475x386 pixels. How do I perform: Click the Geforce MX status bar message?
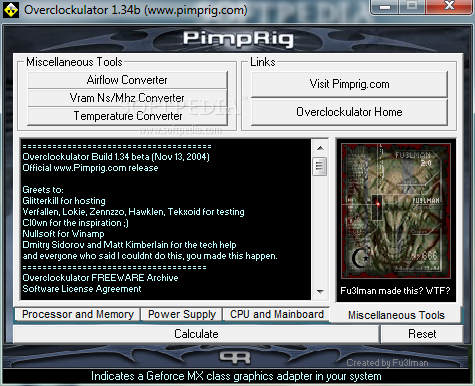tap(236, 376)
